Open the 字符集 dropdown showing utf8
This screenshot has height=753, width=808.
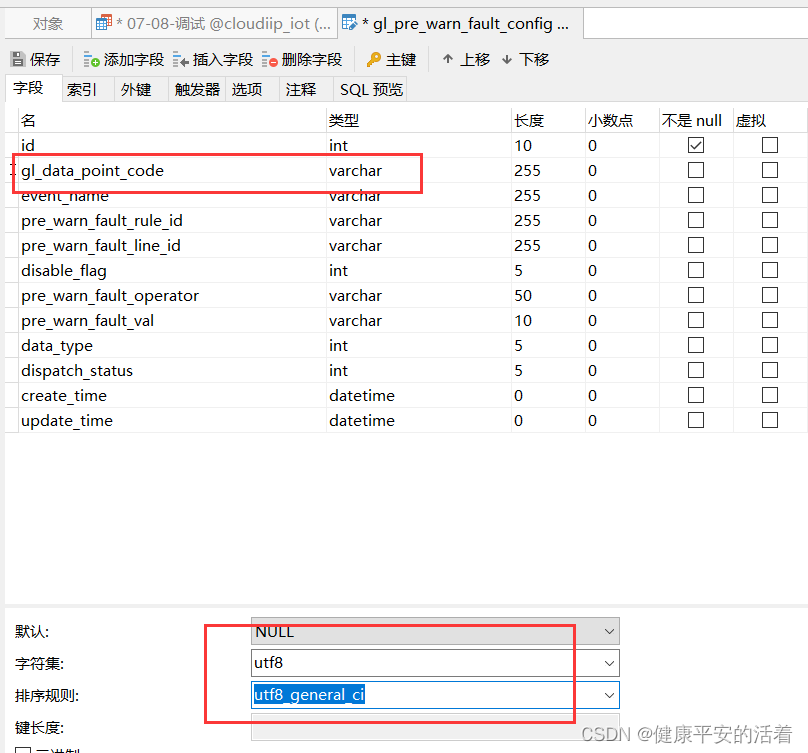(x=608, y=663)
